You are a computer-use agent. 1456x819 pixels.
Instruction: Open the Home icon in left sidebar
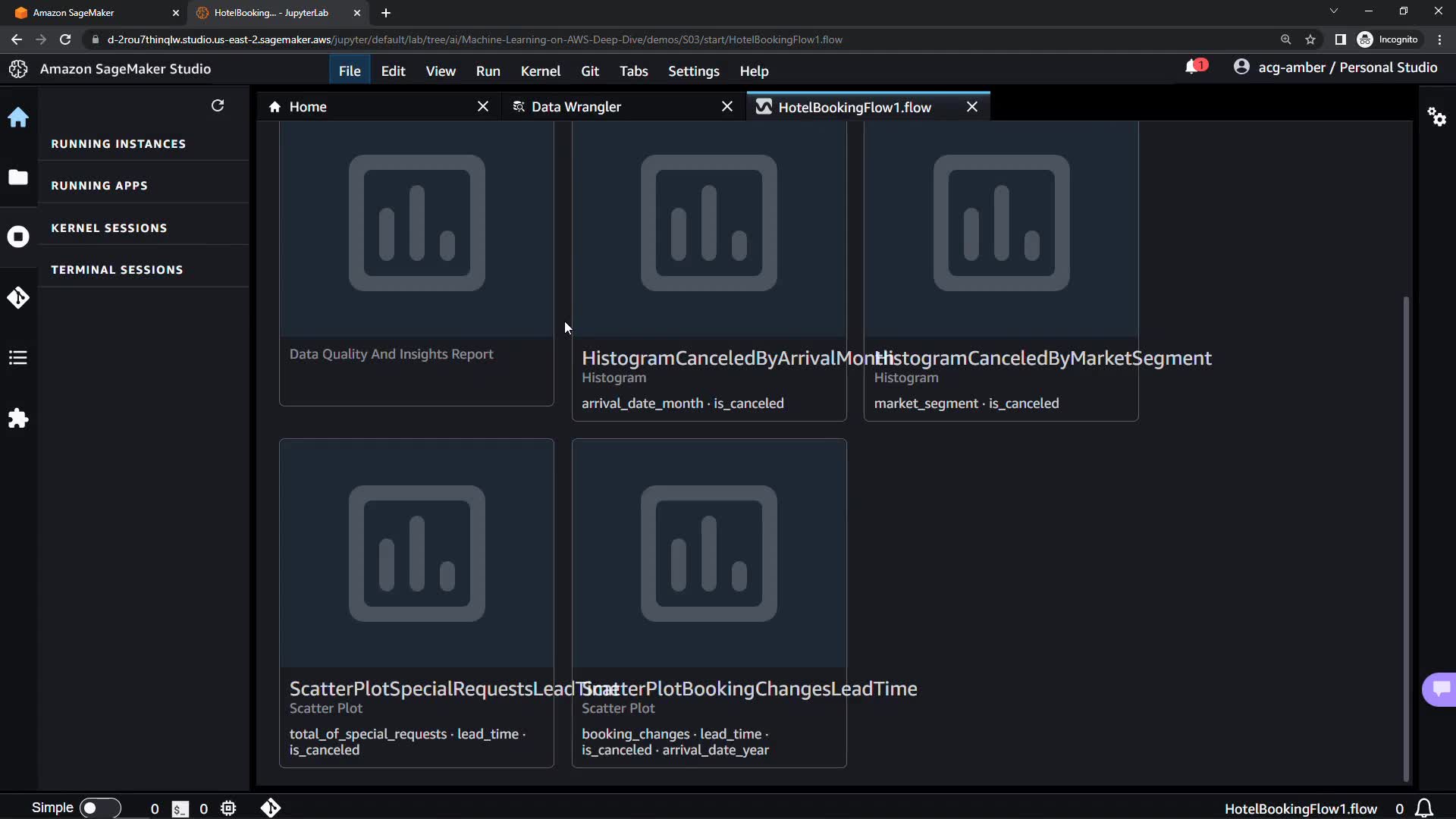[18, 118]
